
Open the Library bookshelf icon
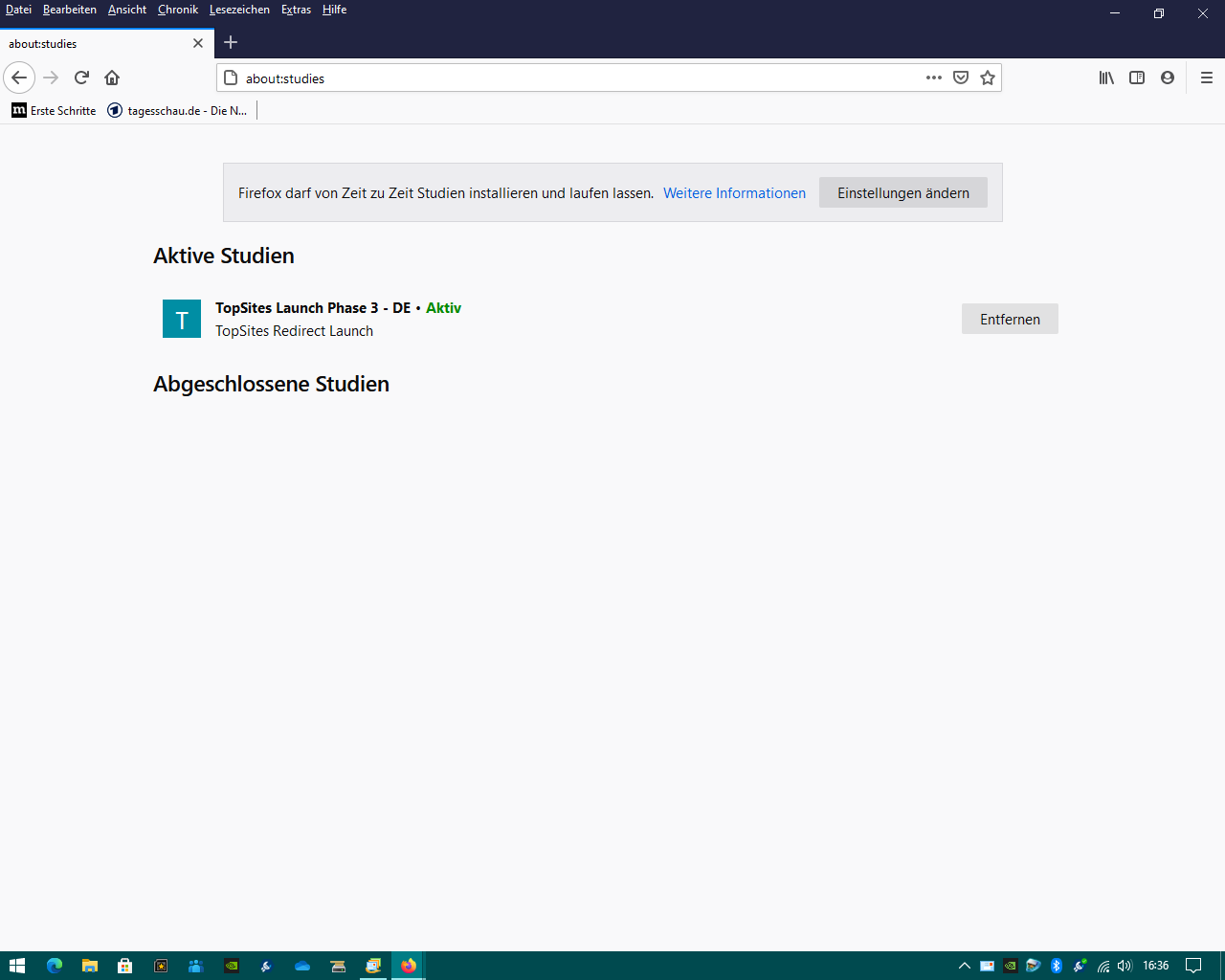coord(1106,78)
